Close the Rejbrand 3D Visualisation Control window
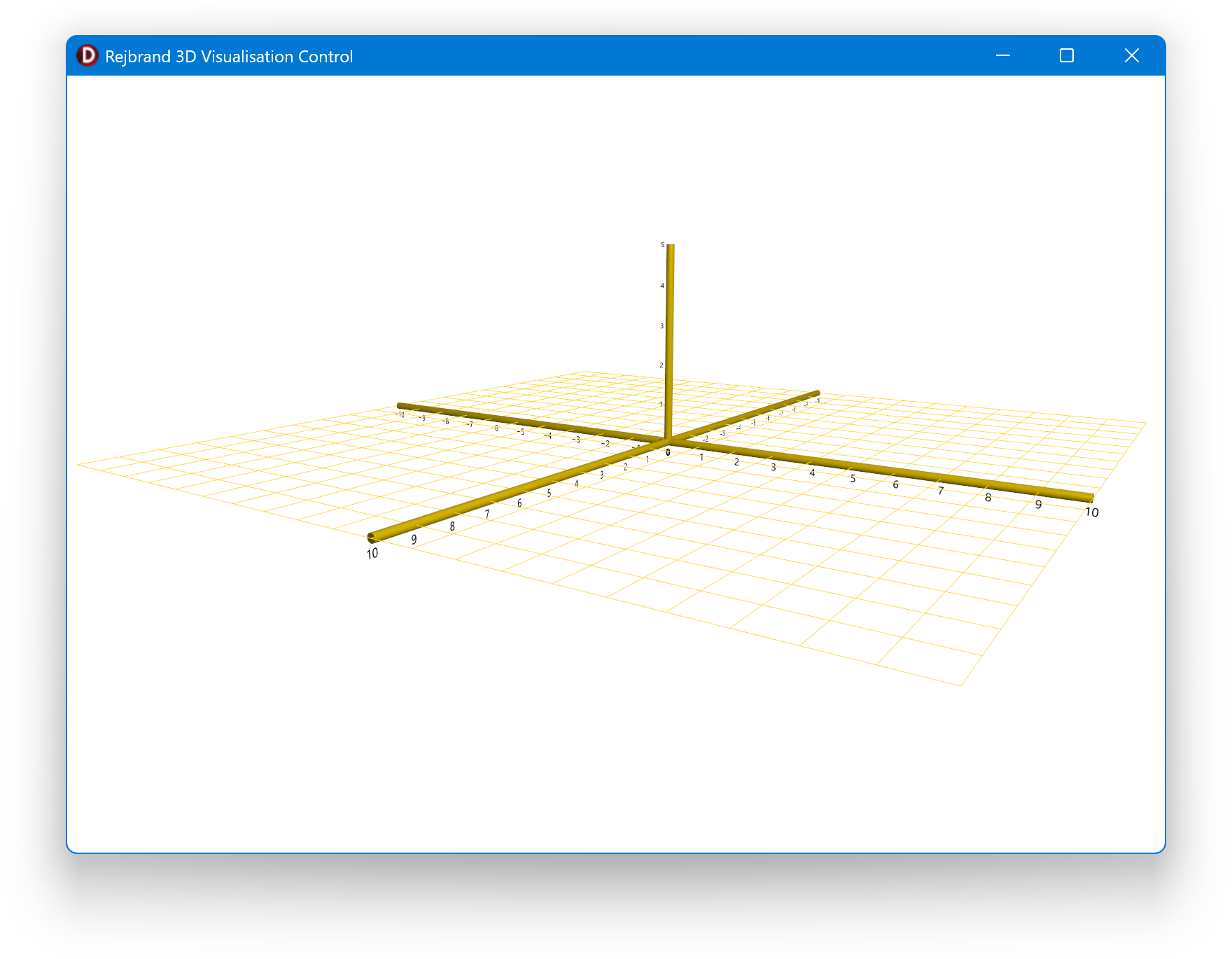The height and width of the screenshot is (959, 1232). [x=1131, y=56]
